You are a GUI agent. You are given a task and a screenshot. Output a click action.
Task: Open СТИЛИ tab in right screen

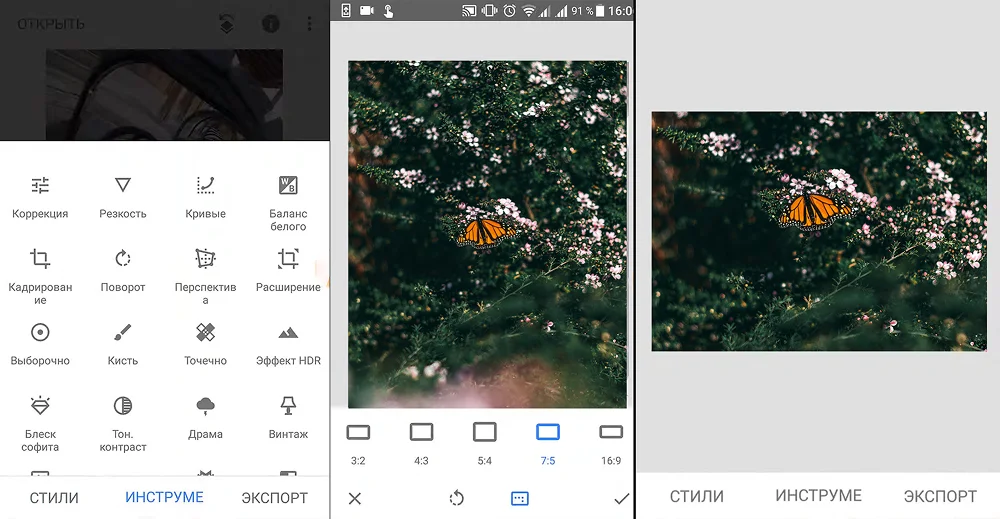tap(696, 496)
